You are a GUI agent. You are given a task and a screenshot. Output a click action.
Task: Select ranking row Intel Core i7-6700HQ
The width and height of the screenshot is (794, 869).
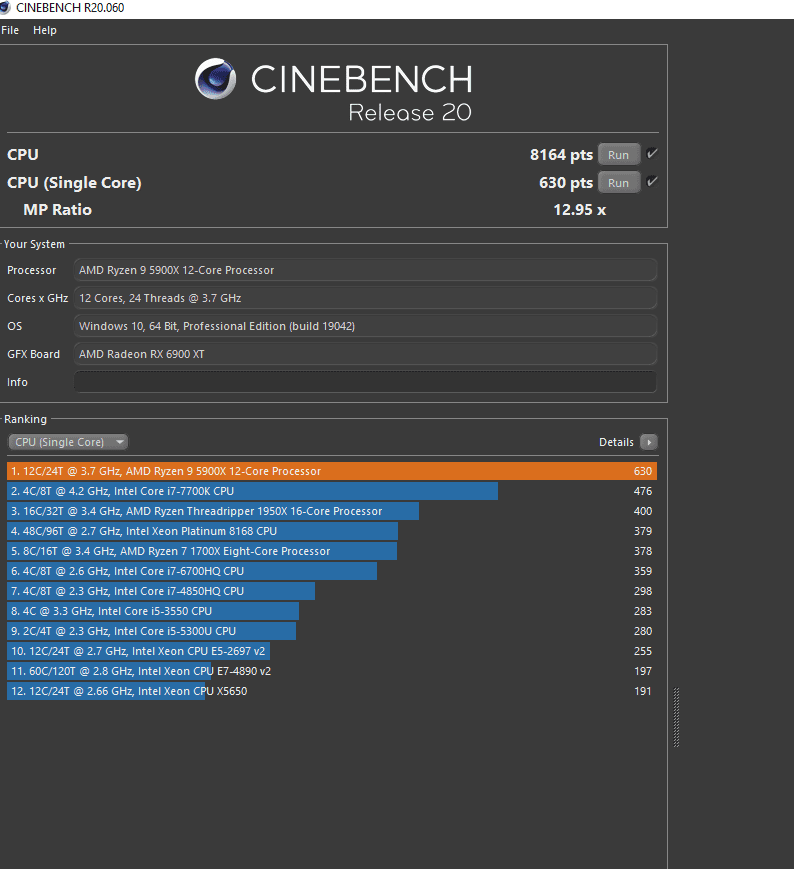click(332, 571)
